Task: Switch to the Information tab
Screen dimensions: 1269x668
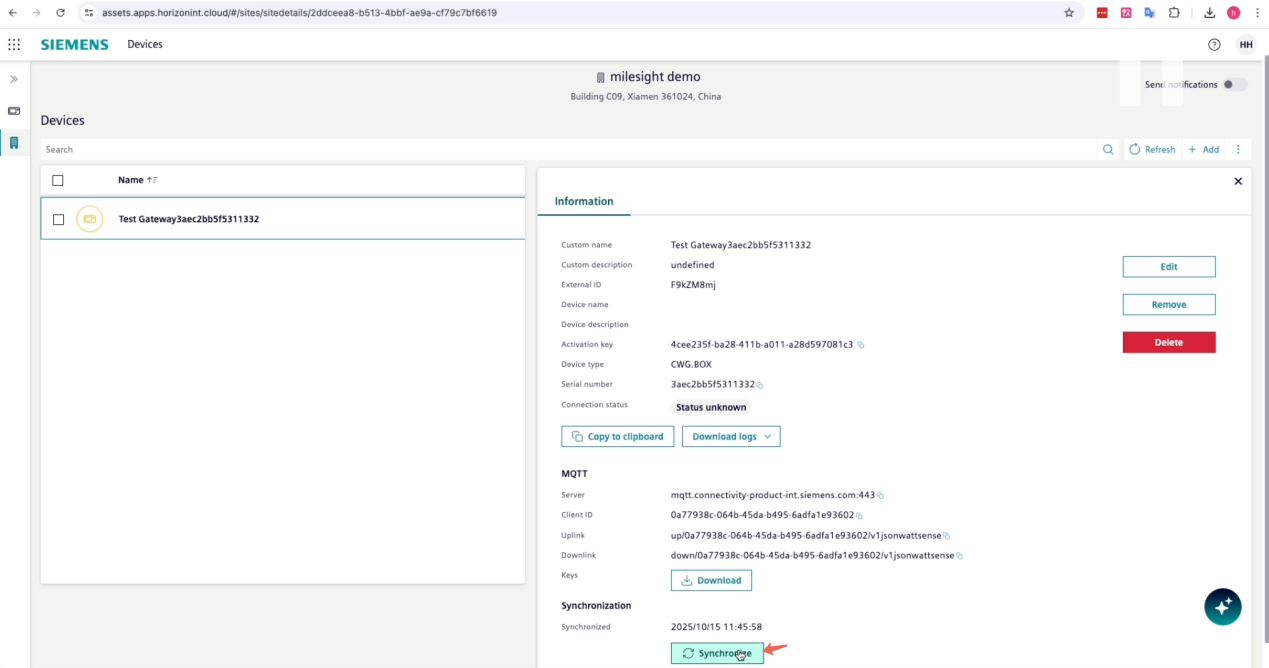Action: (x=584, y=201)
